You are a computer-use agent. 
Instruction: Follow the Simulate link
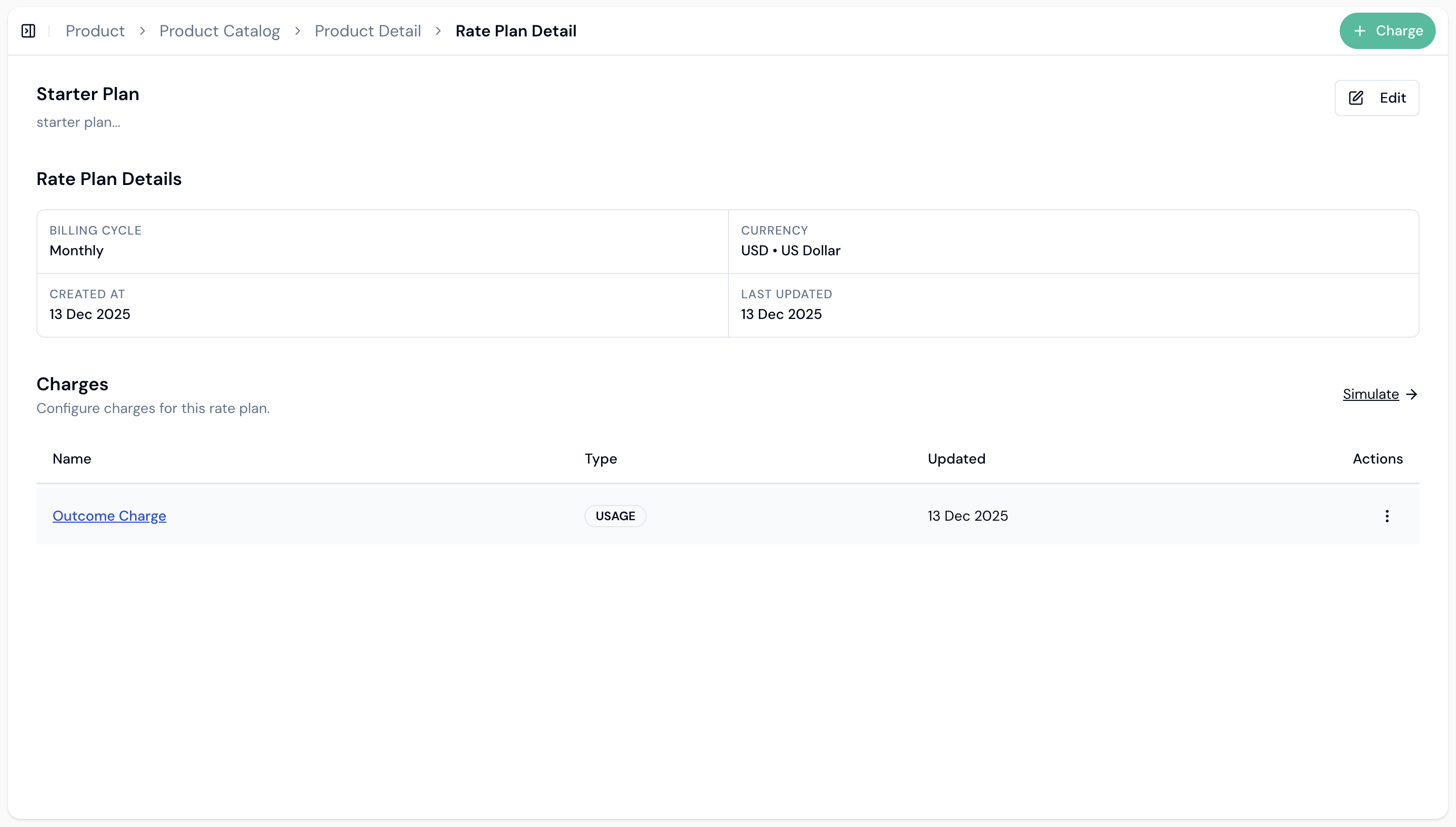click(x=1371, y=394)
